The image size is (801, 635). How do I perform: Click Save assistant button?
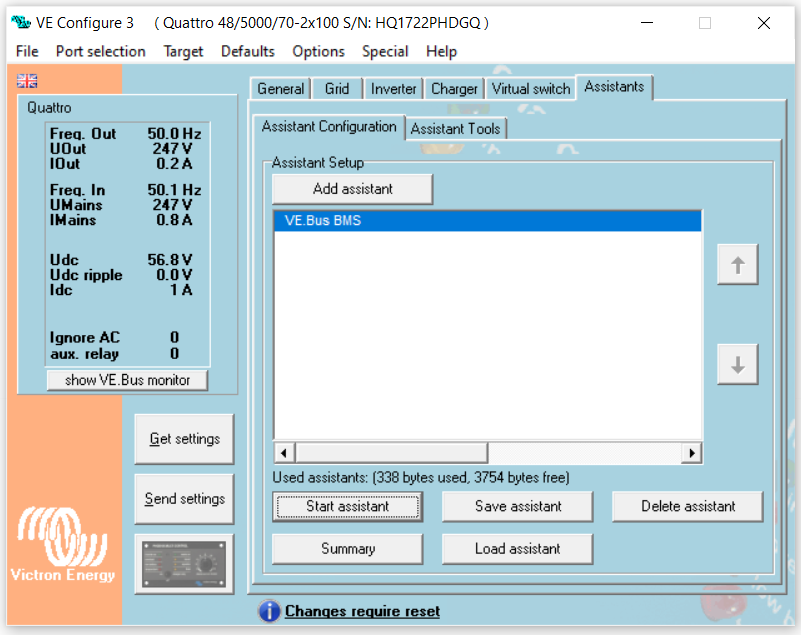tap(517, 506)
